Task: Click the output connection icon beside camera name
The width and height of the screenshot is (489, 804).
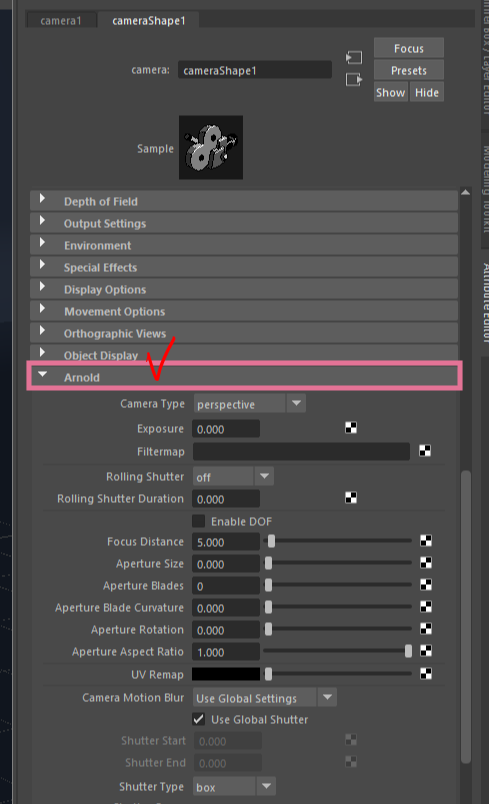Action: [x=354, y=79]
